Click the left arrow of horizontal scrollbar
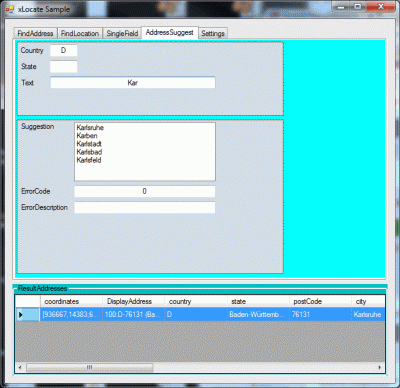 20,367
